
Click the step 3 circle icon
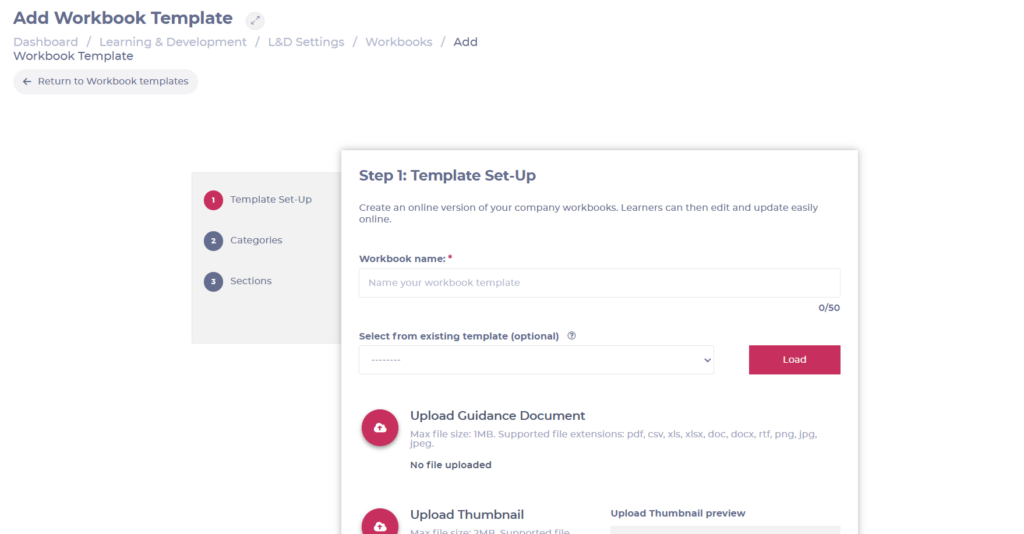point(213,281)
